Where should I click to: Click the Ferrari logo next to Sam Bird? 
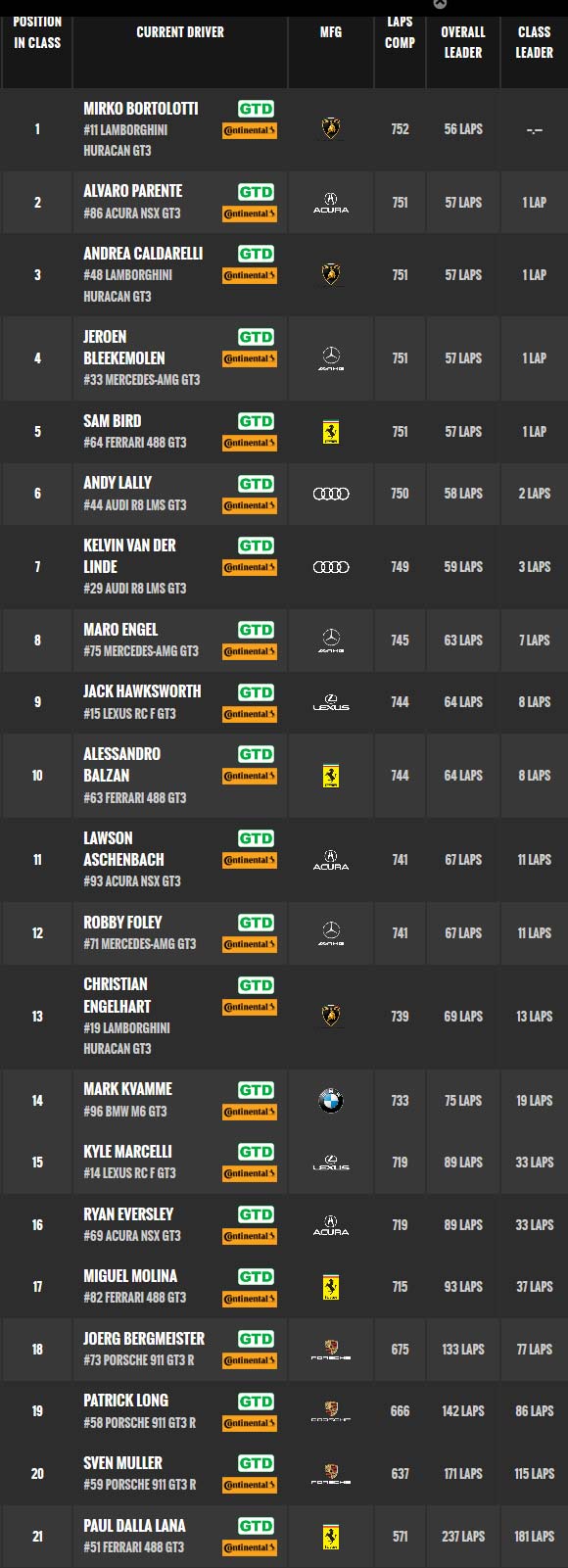[331, 432]
